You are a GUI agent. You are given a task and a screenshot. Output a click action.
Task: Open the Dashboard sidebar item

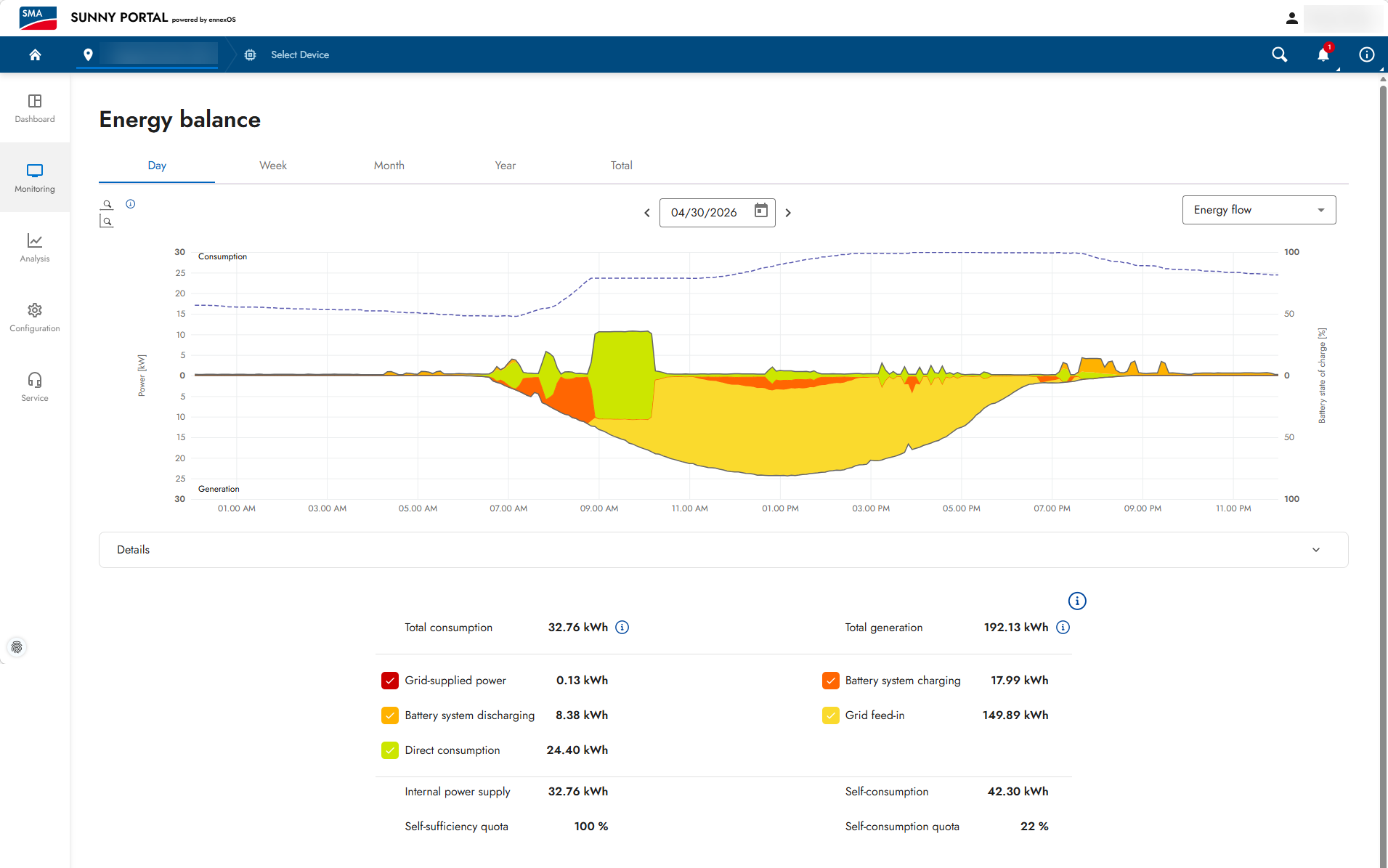(x=35, y=108)
